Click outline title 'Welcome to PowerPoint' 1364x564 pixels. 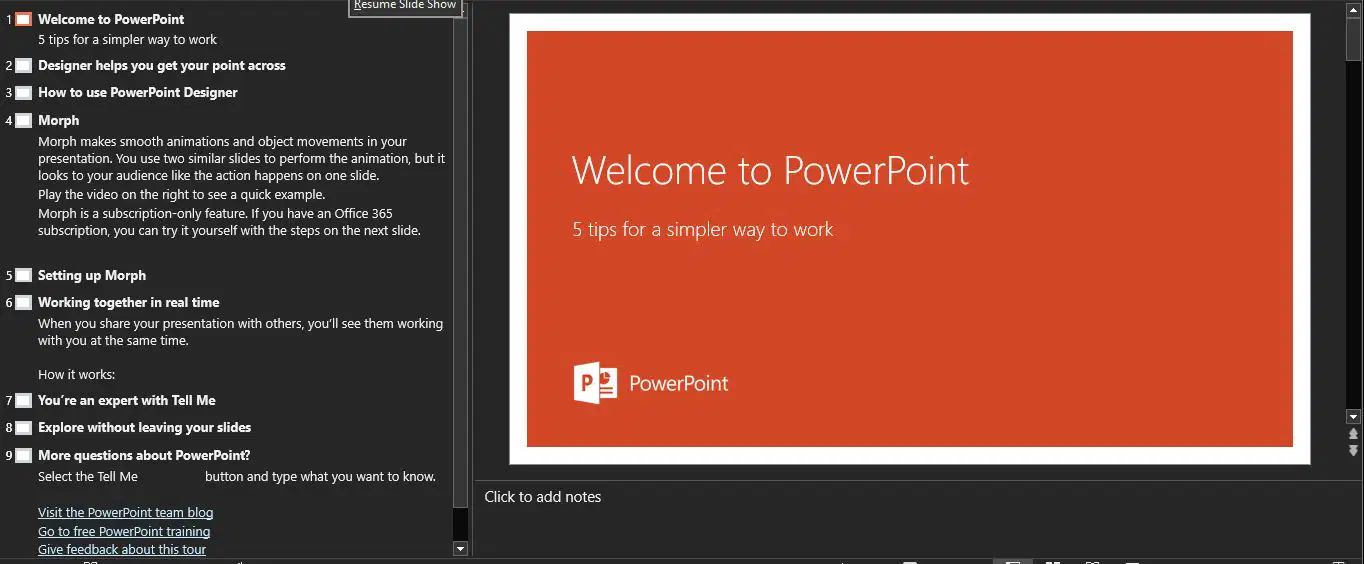[x=111, y=19]
